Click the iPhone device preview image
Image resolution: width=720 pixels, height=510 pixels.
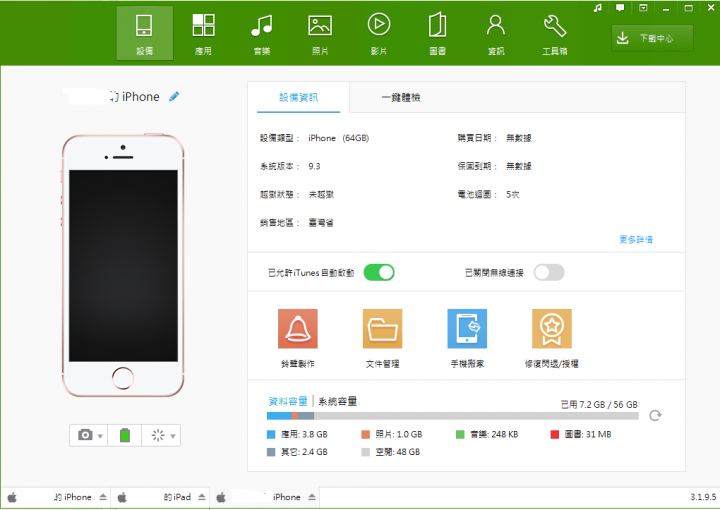[x=123, y=265]
